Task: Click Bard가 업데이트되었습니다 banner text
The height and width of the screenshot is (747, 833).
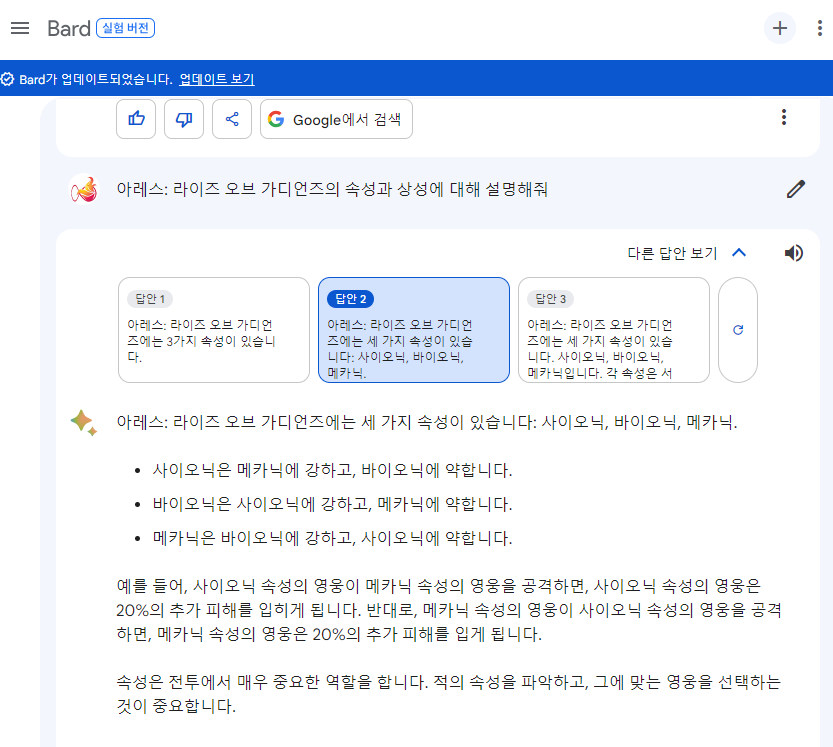Action: point(96,79)
